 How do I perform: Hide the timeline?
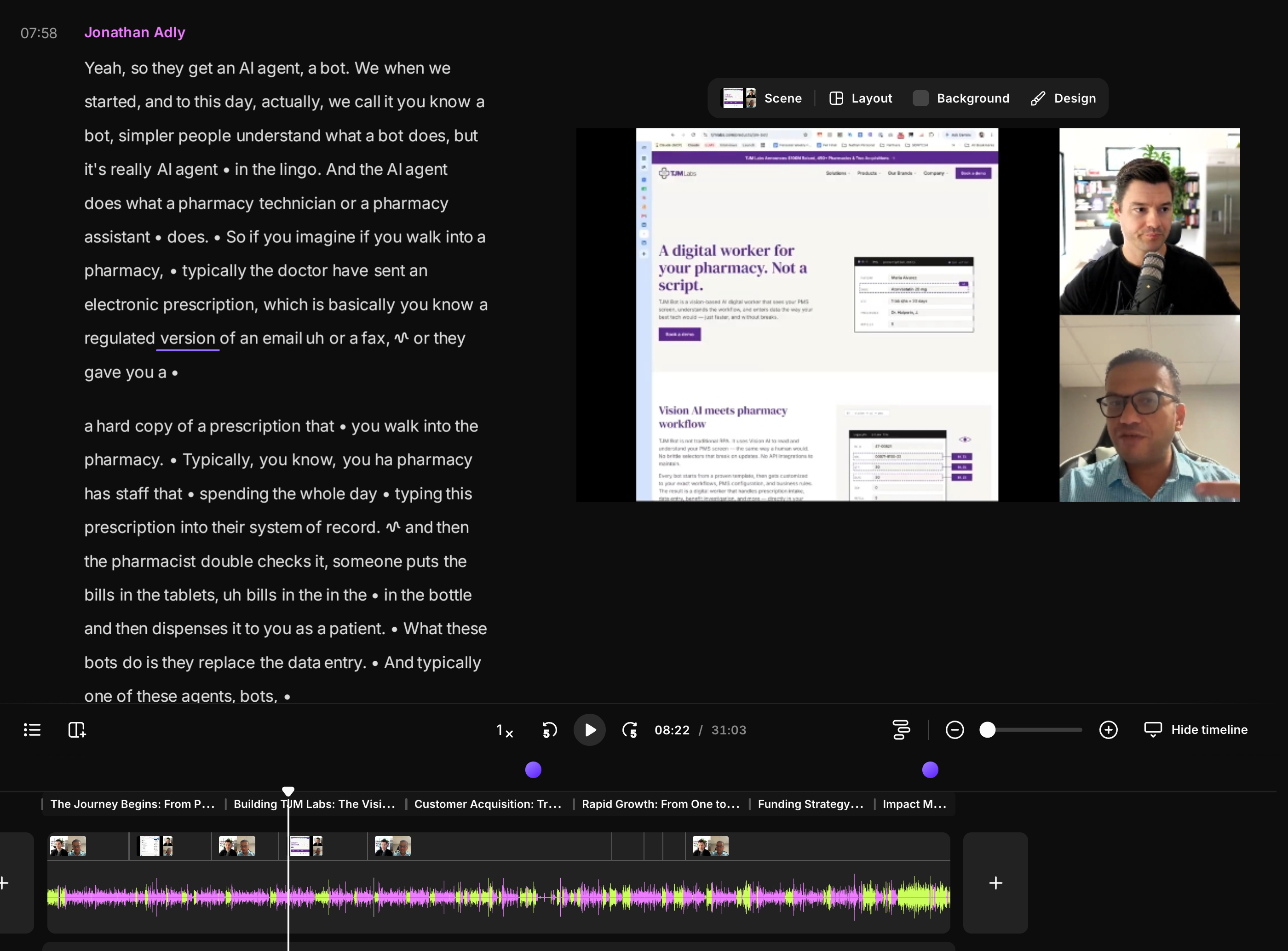1196,730
